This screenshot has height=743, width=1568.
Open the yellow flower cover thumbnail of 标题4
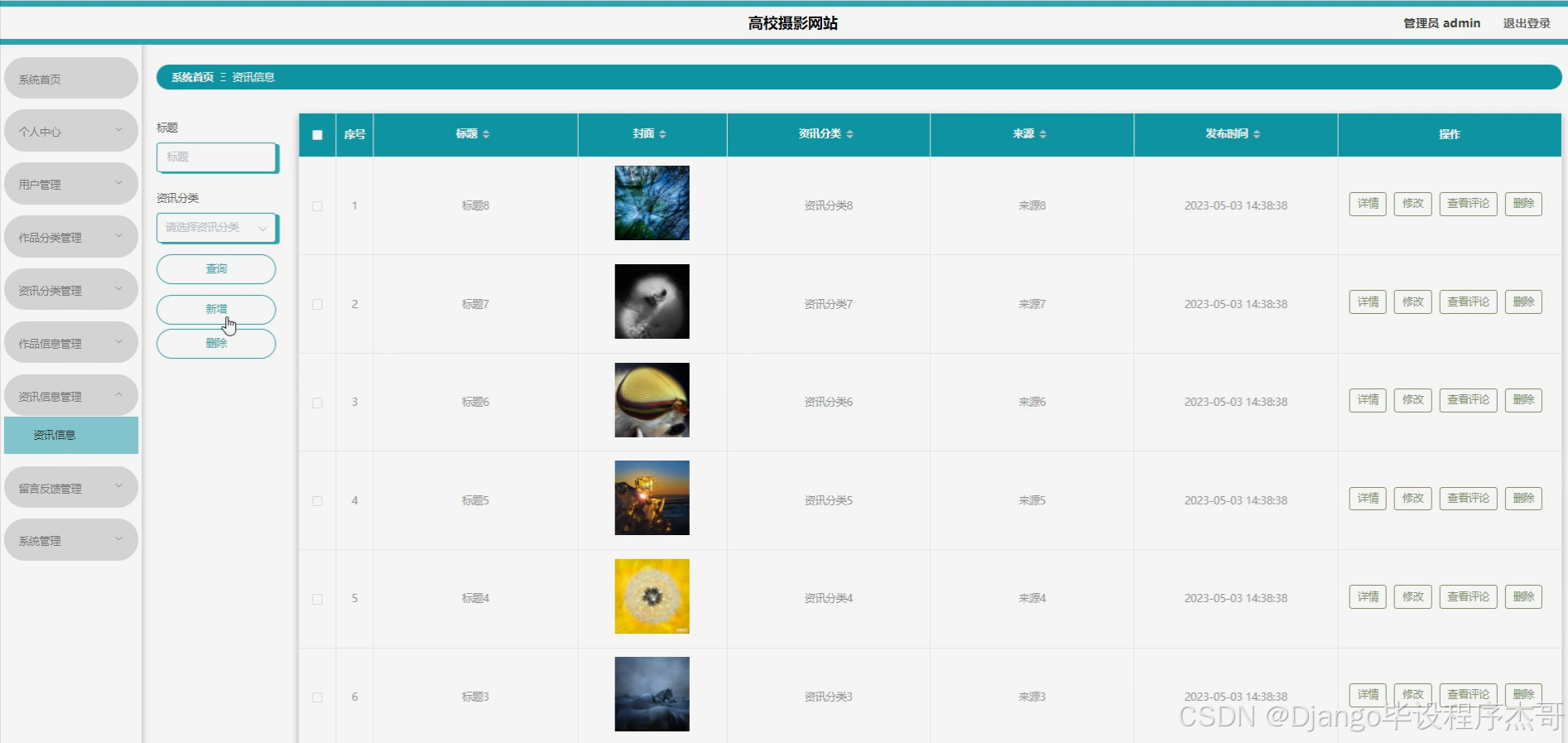click(x=652, y=596)
